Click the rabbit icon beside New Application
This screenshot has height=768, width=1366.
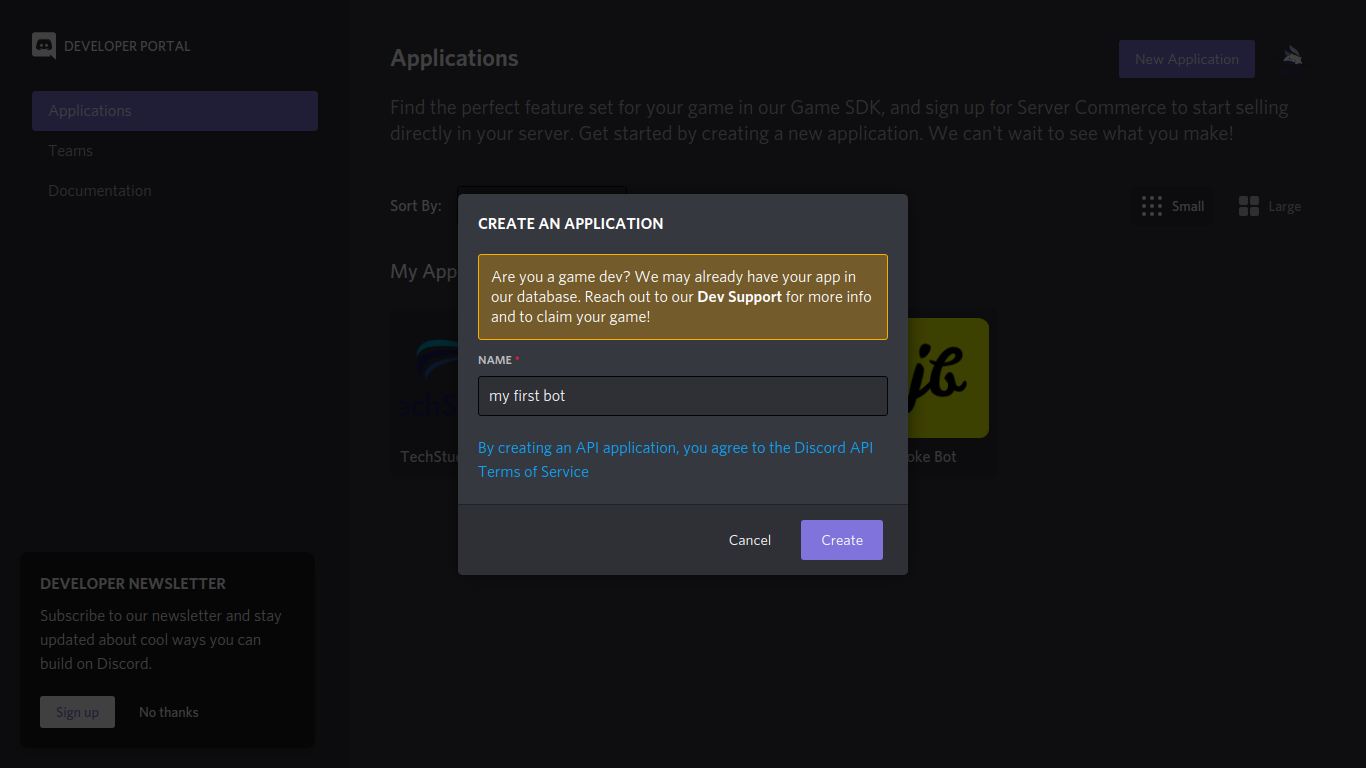(1292, 57)
